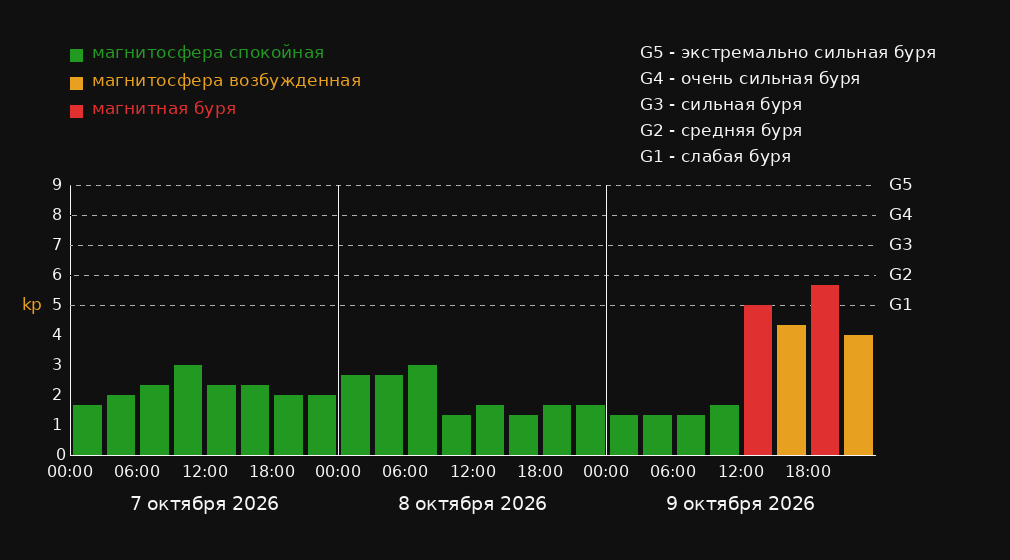Click the y-axis value 6

coord(57,275)
